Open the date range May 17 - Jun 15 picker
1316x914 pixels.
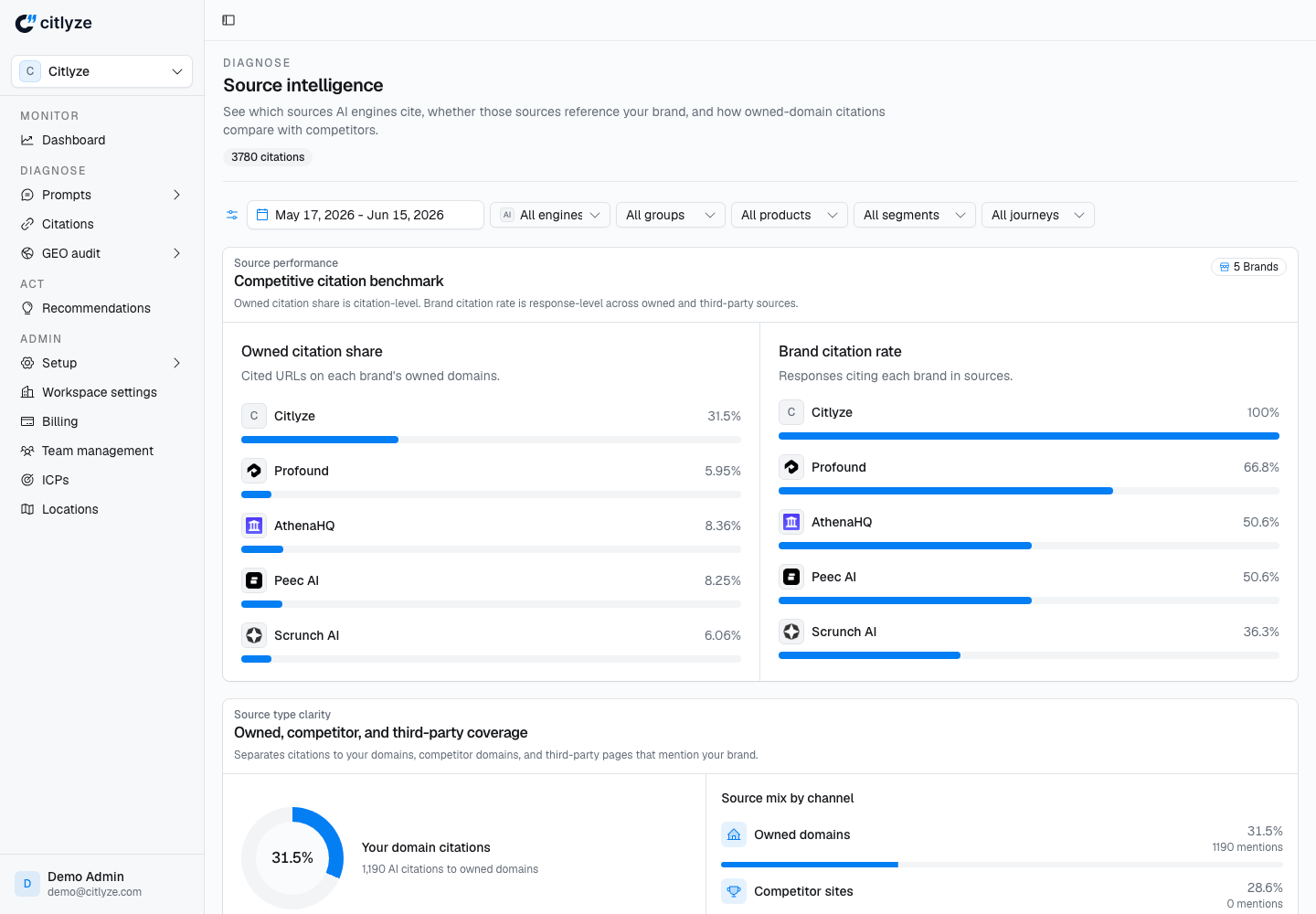pos(366,215)
